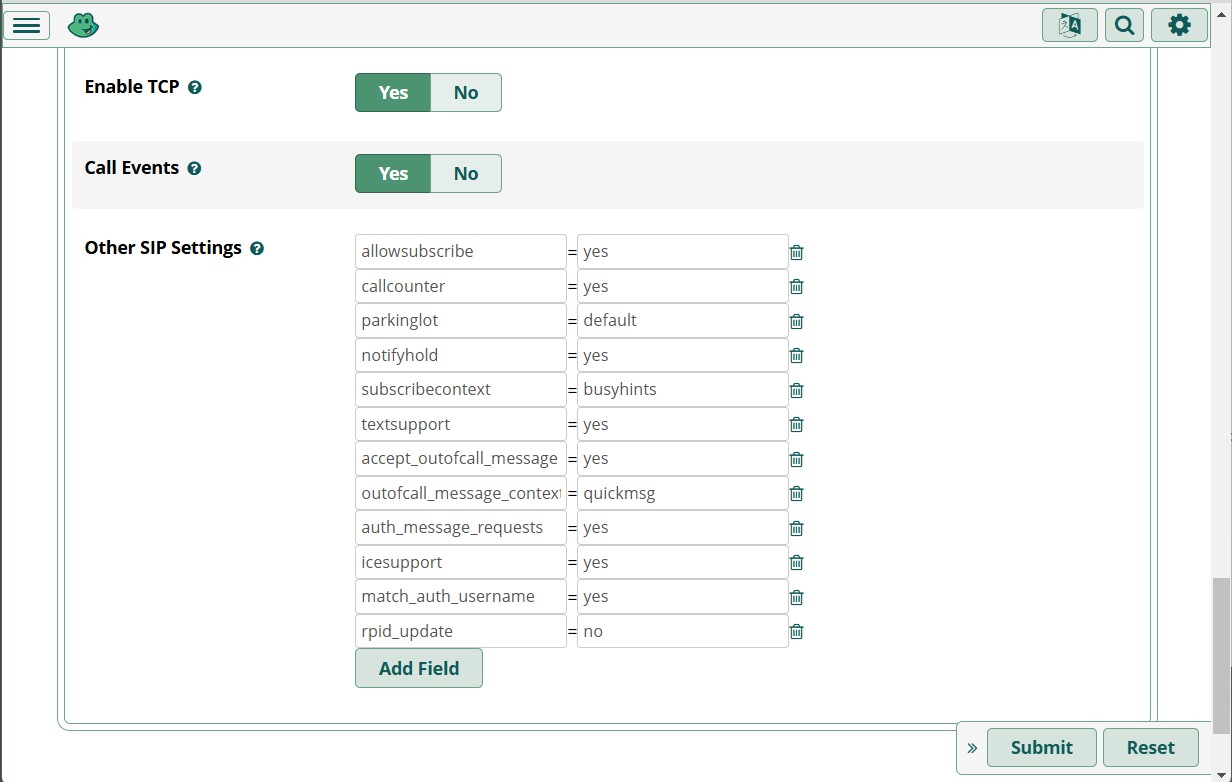Set Enable TCP to No

(x=465, y=92)
